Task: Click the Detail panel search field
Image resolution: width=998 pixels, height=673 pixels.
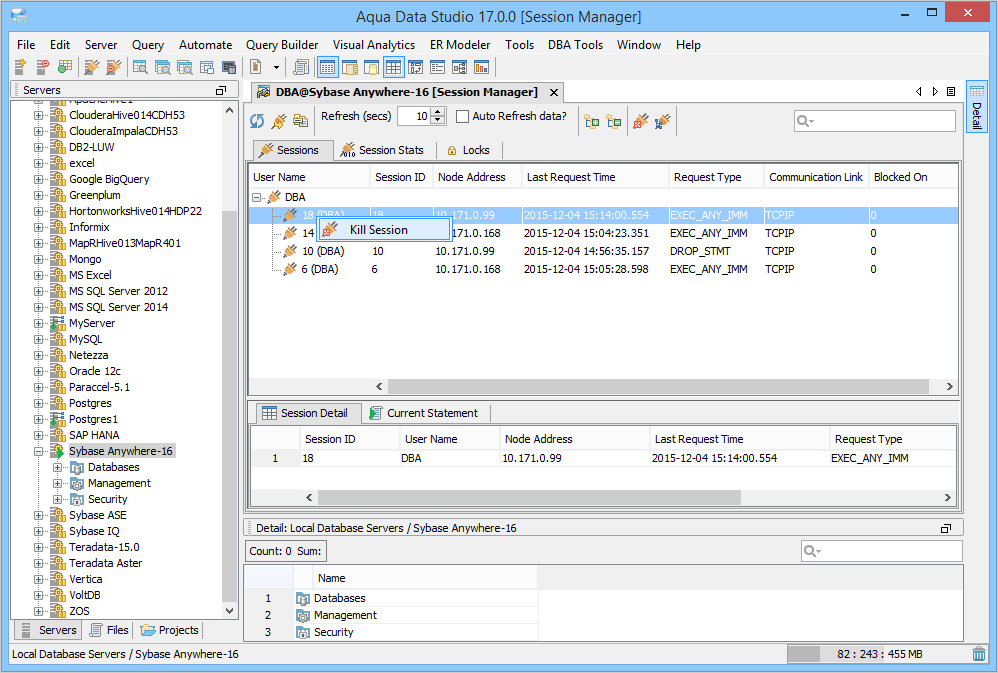Action: pyautogui.click(x=882, y=551)
